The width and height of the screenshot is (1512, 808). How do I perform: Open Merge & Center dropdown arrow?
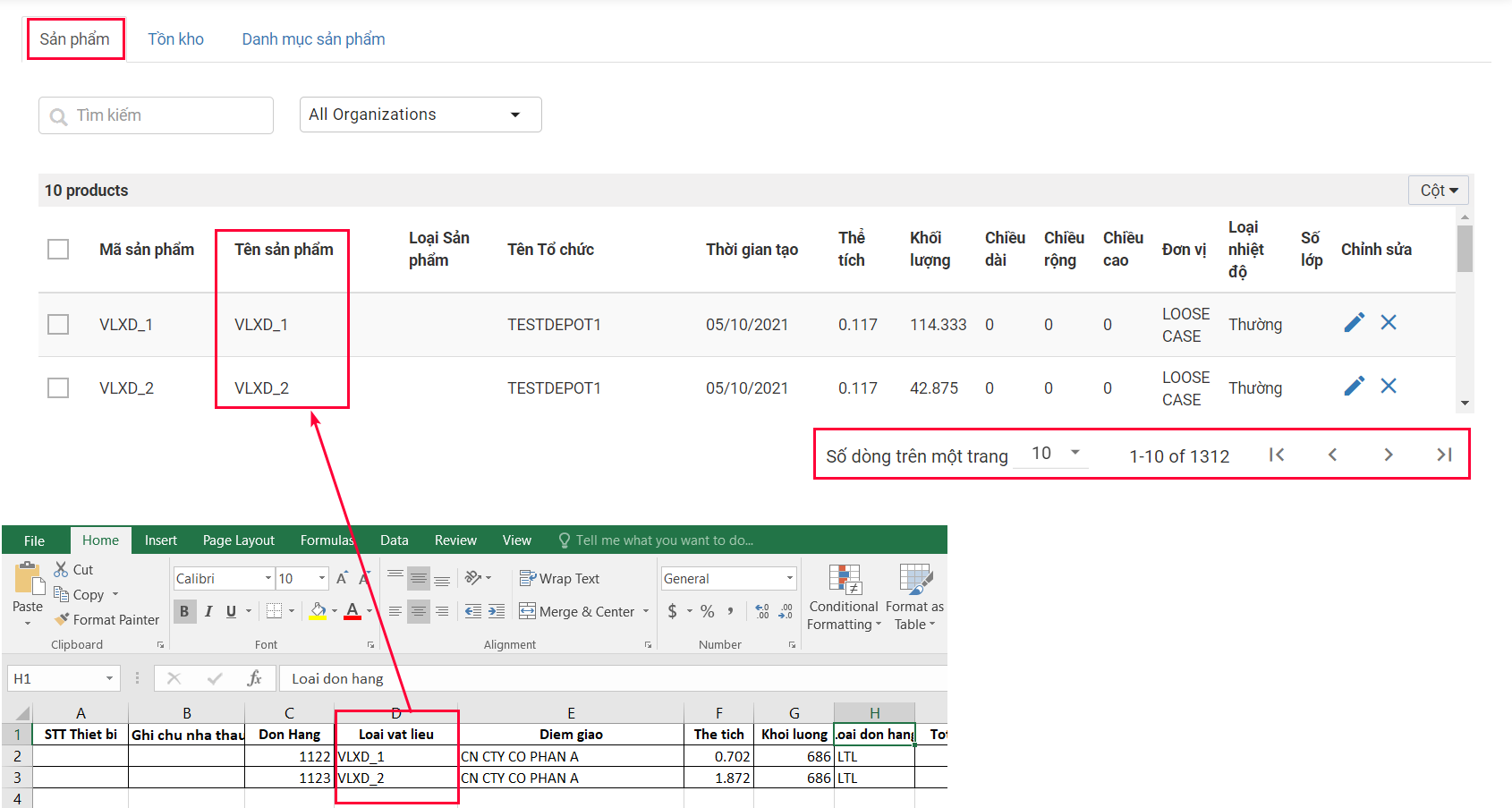click(x=645, y=612)
